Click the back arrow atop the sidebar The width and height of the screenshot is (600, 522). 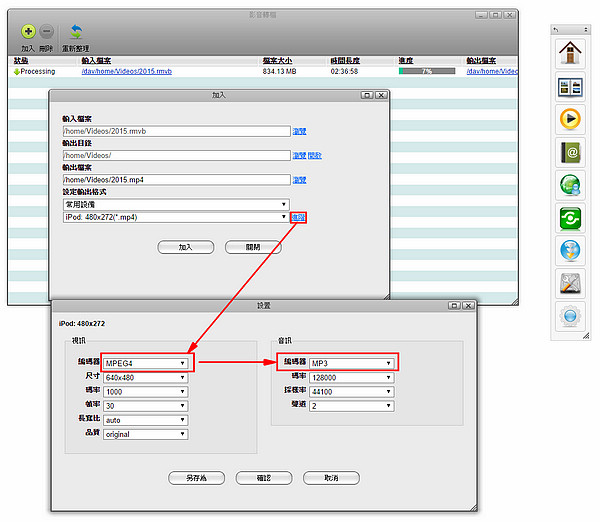tap(556, 29)
